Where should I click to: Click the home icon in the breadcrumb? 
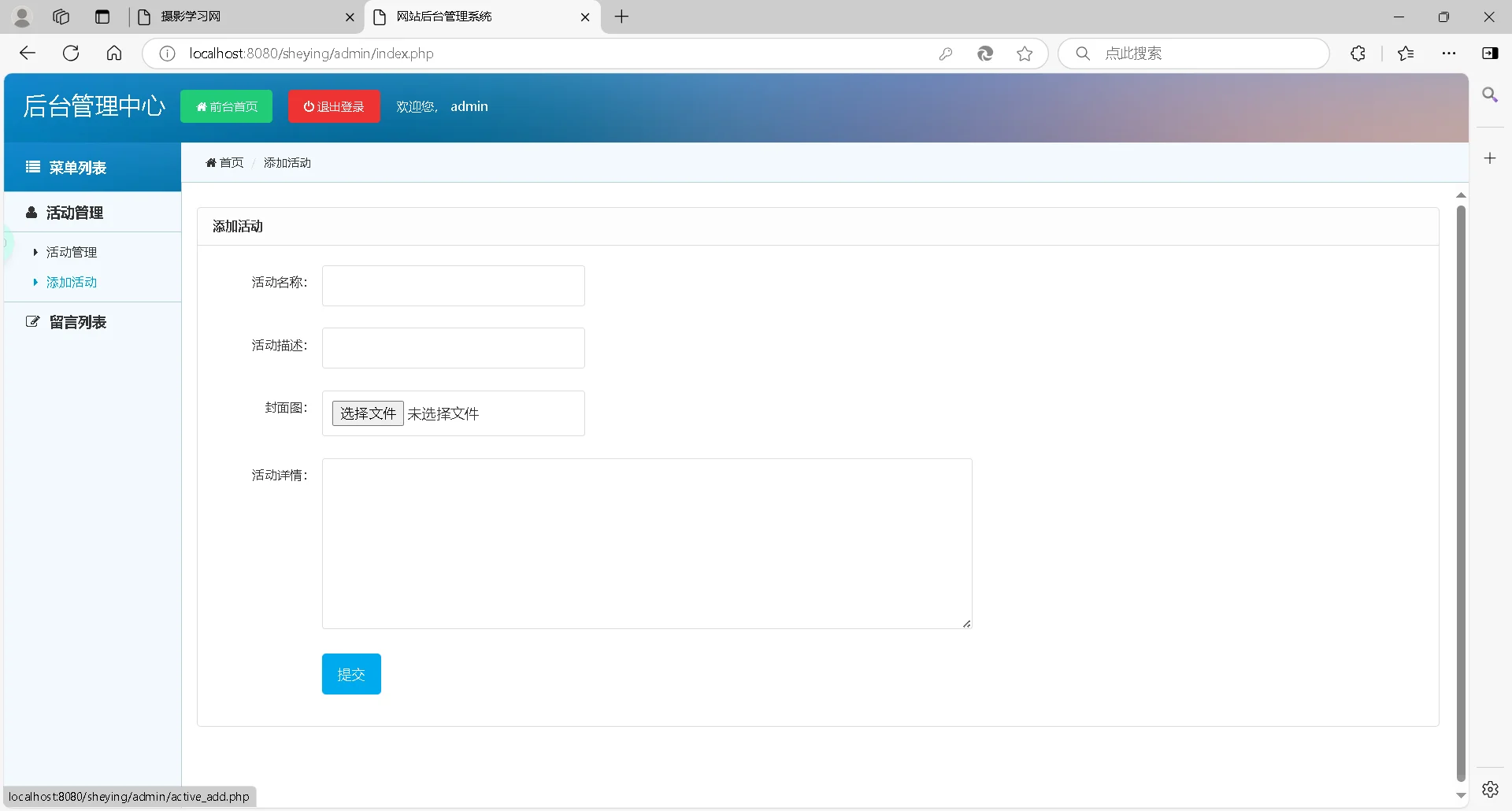(x=211, y=162)
